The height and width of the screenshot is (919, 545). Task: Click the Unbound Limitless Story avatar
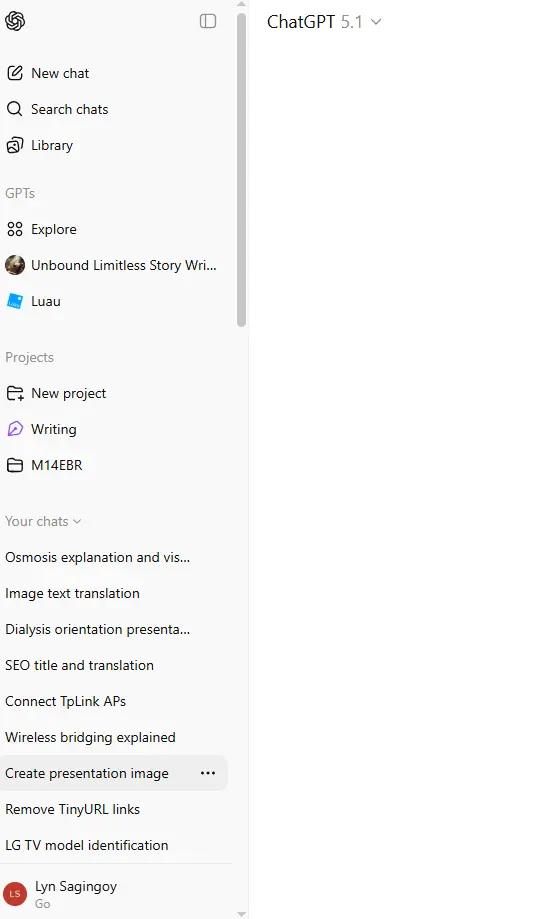pyautogui.click(x=15, y=265)
